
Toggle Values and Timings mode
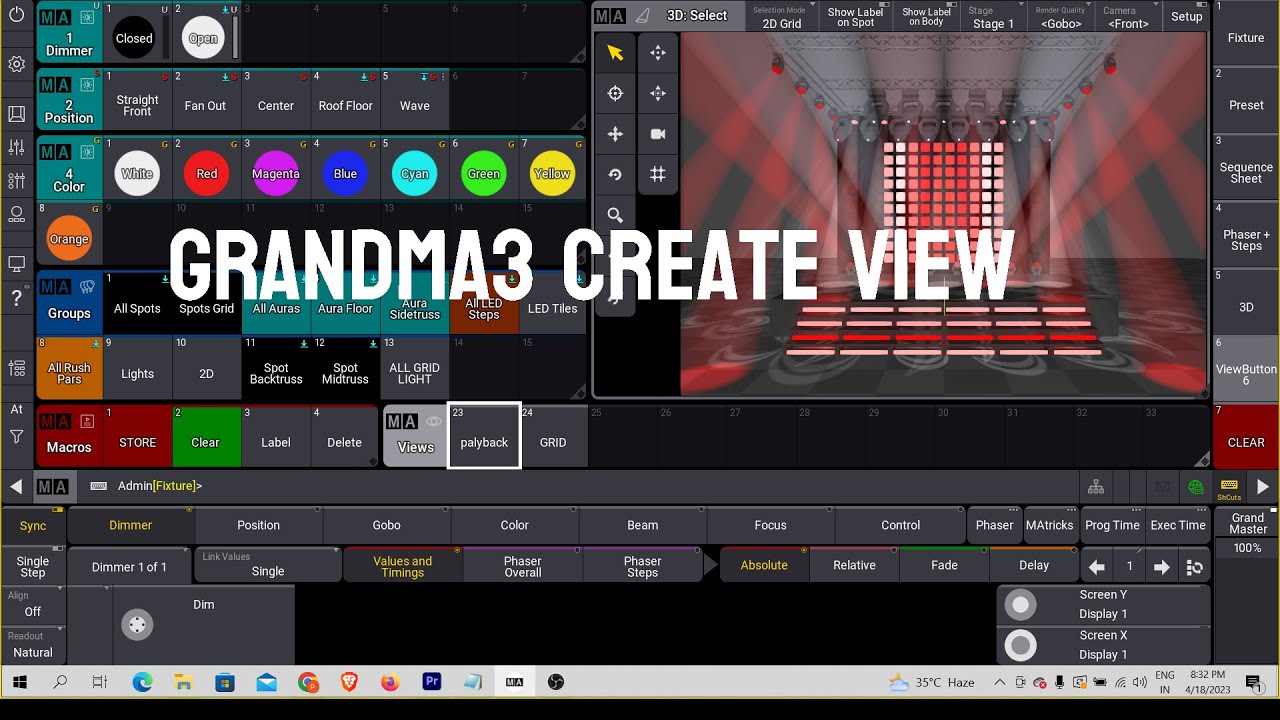coord(403,567)
